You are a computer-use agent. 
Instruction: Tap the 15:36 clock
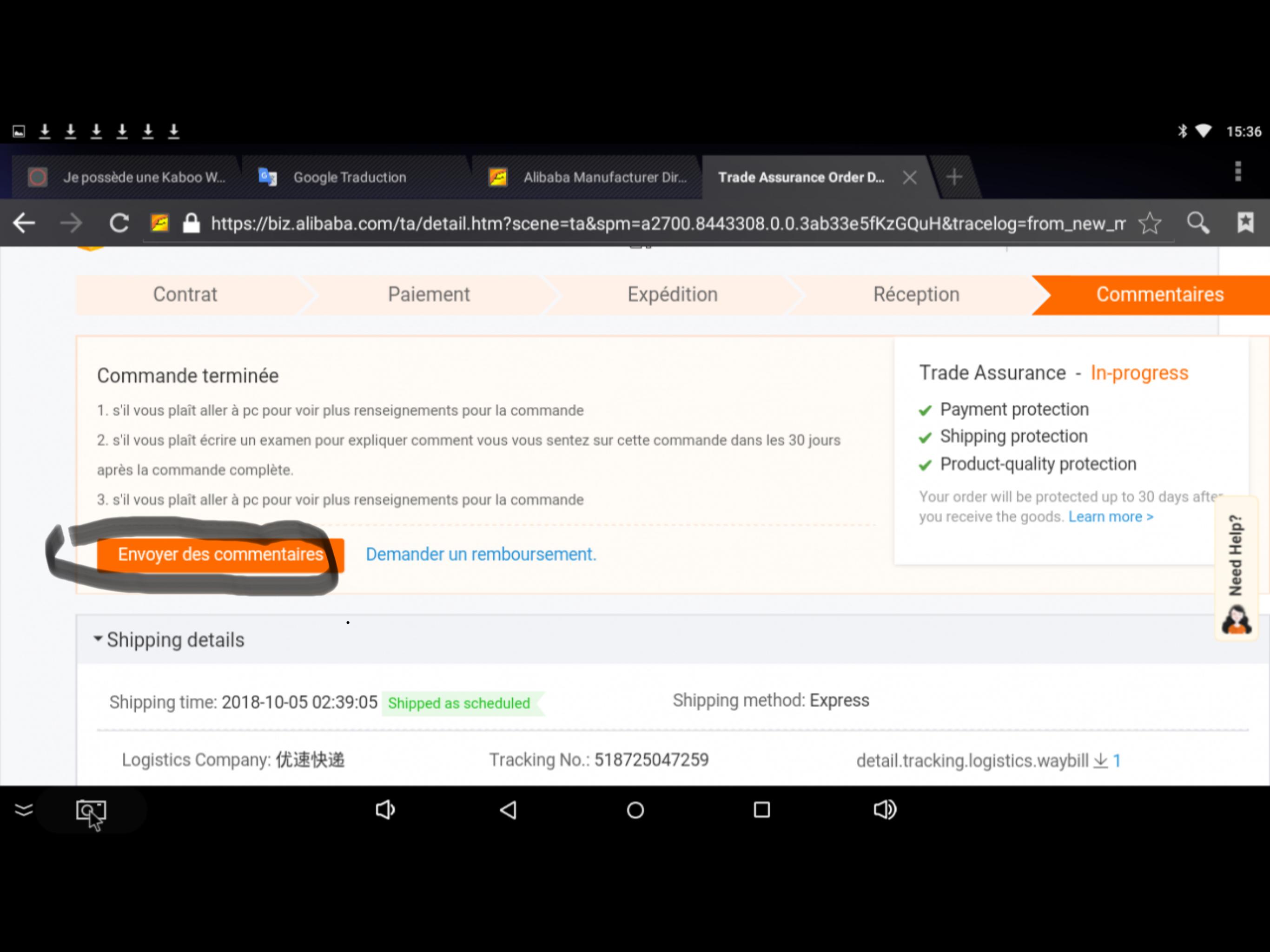click(x=1244, y=132)
